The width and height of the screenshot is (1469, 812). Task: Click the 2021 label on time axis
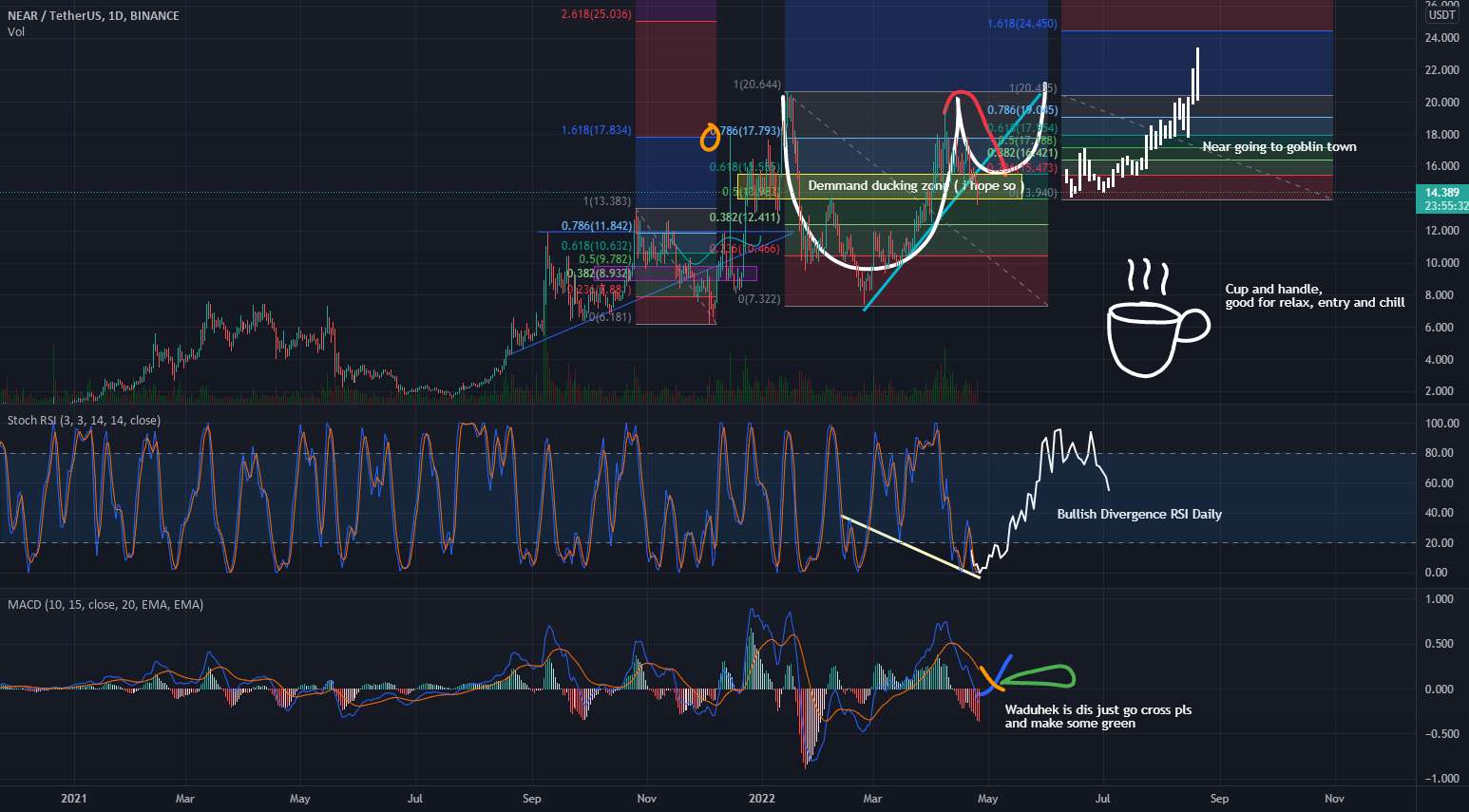pos(73,799)
